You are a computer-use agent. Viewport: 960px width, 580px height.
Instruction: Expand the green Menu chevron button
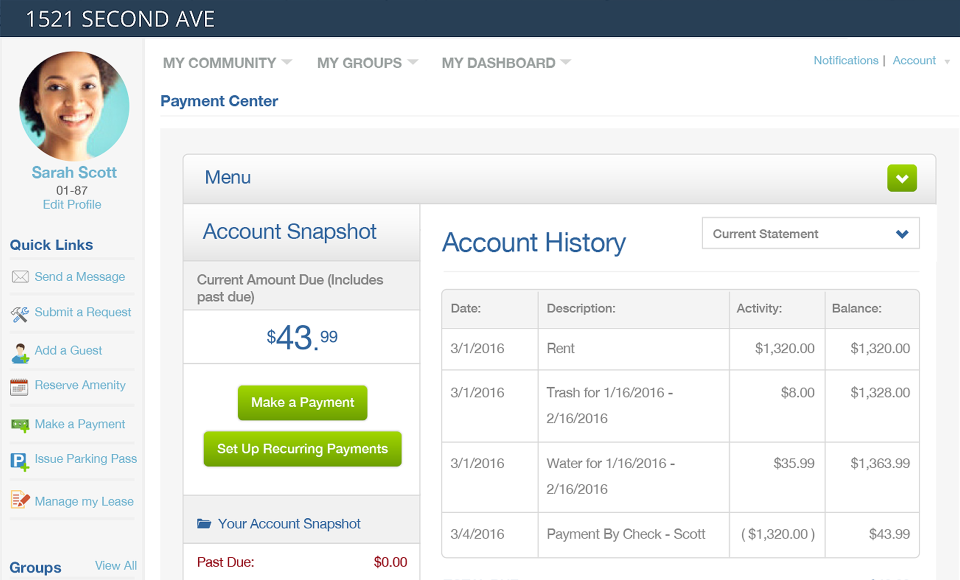click(x=902, y=179)
